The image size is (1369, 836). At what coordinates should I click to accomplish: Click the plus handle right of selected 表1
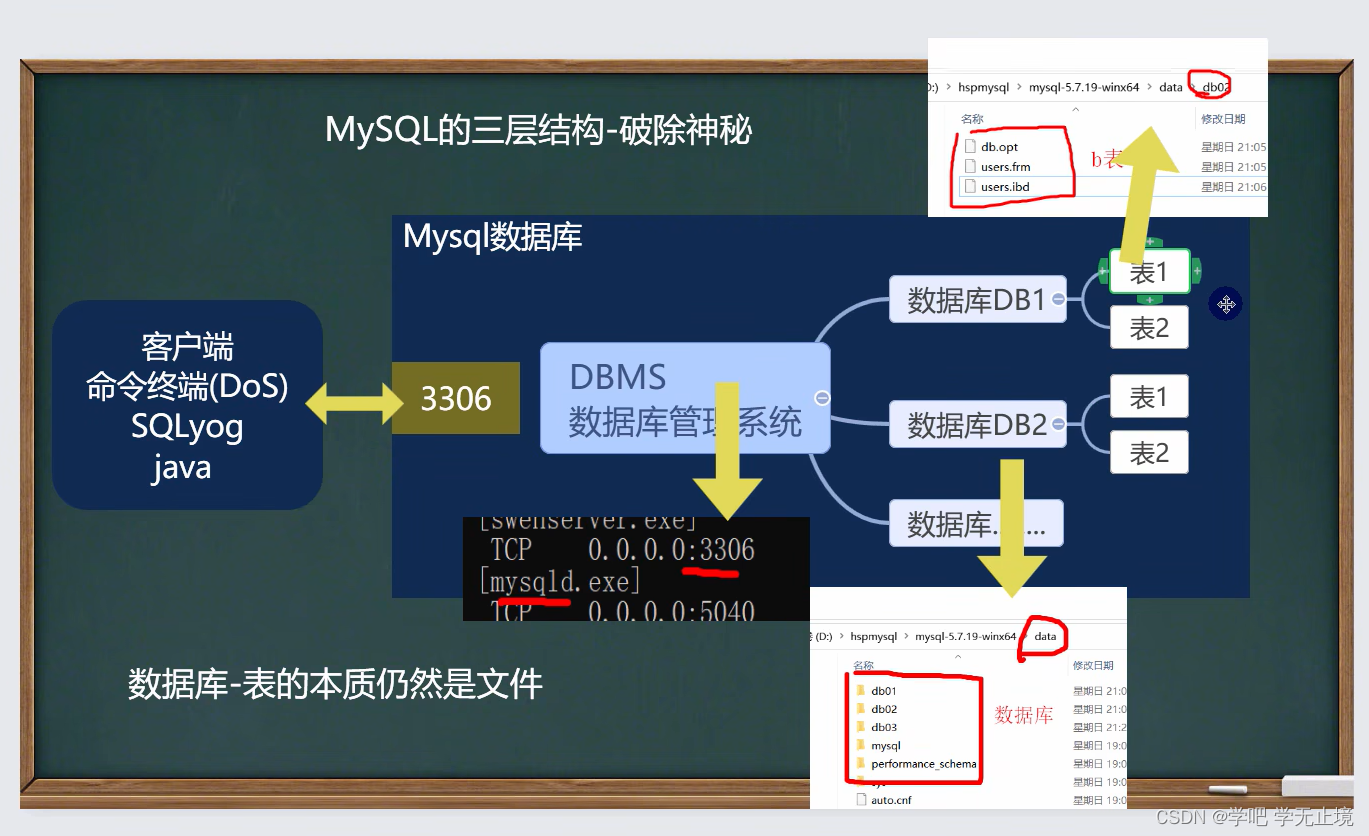(x=1196, y=270)
